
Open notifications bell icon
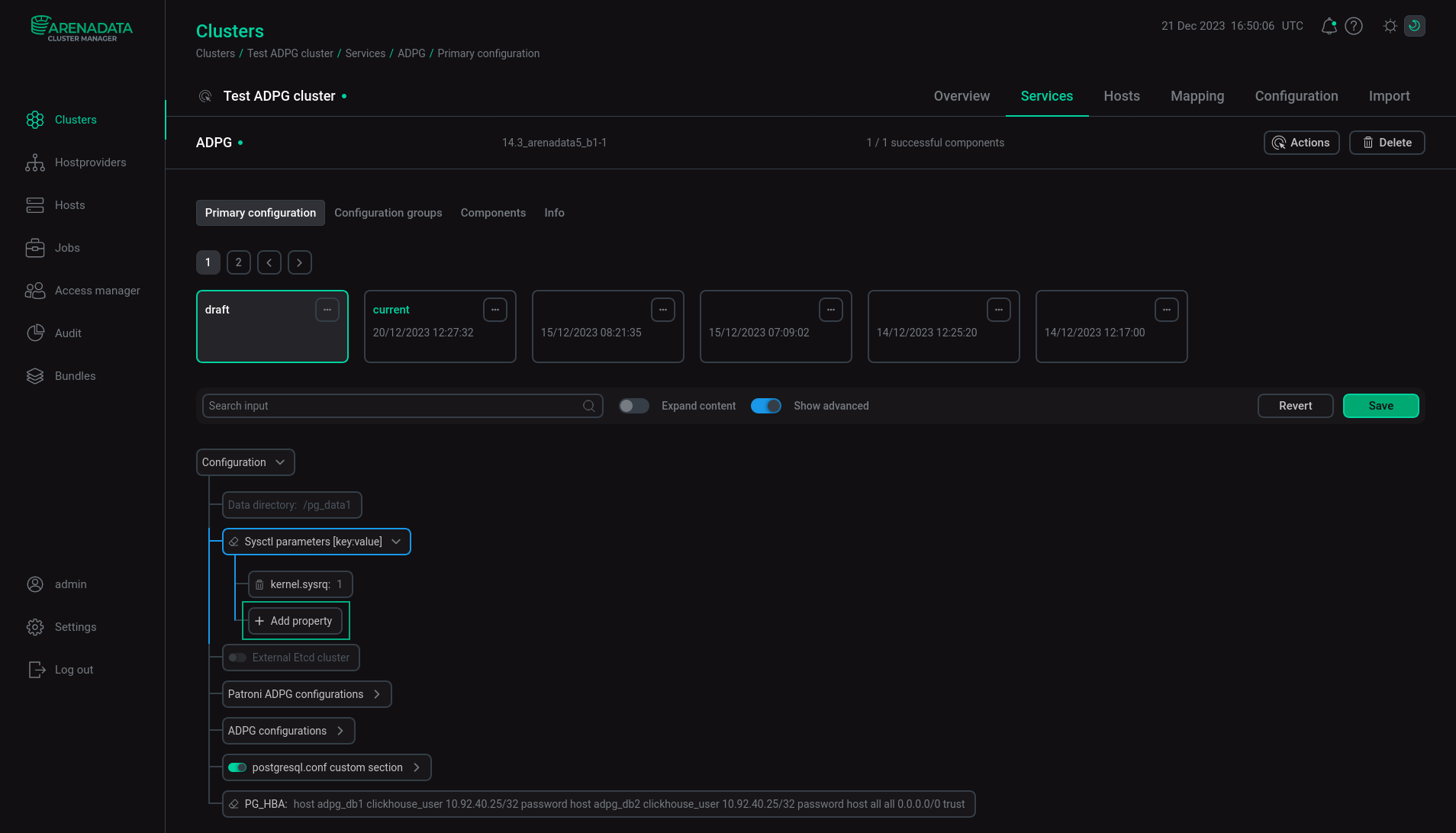(x=1329, y=26)
